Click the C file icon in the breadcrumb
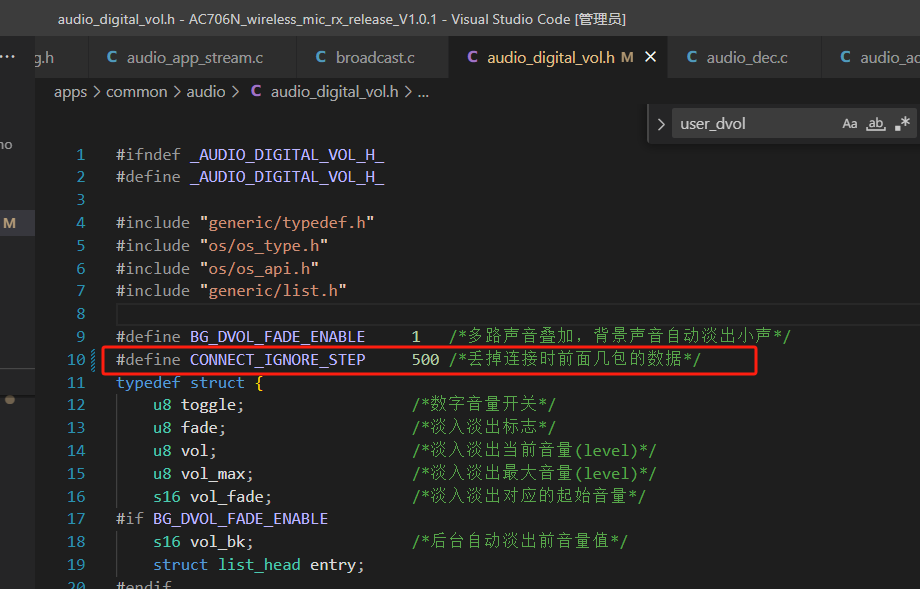Screen dimensions: 920x589 click(256, 92)
